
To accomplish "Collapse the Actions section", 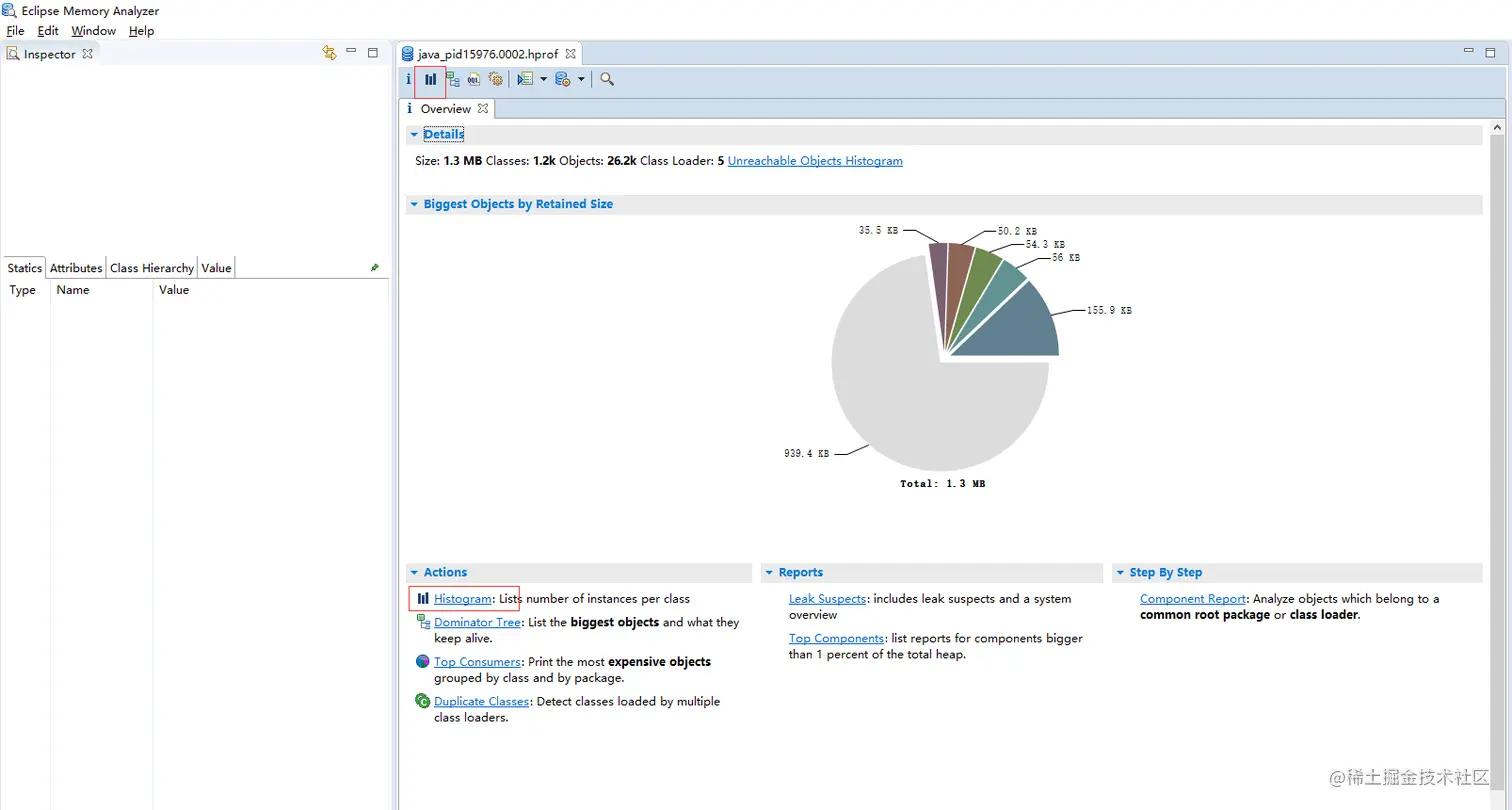I will [x=414, y=573].
